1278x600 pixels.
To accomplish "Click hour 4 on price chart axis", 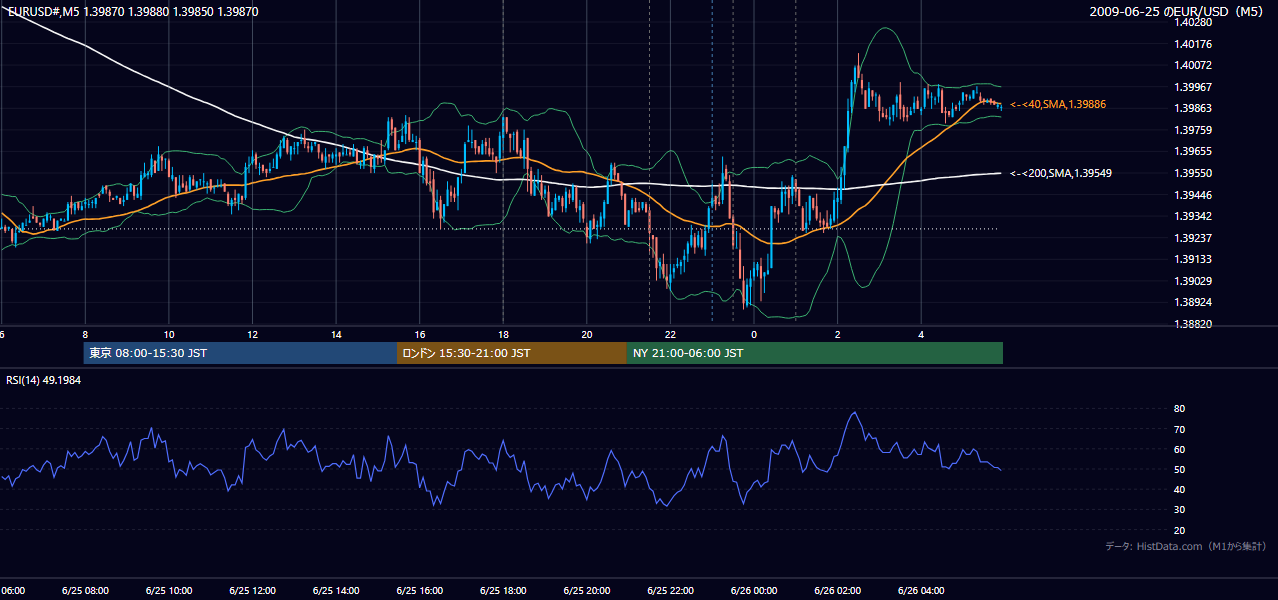I will [x=922, y=334].
